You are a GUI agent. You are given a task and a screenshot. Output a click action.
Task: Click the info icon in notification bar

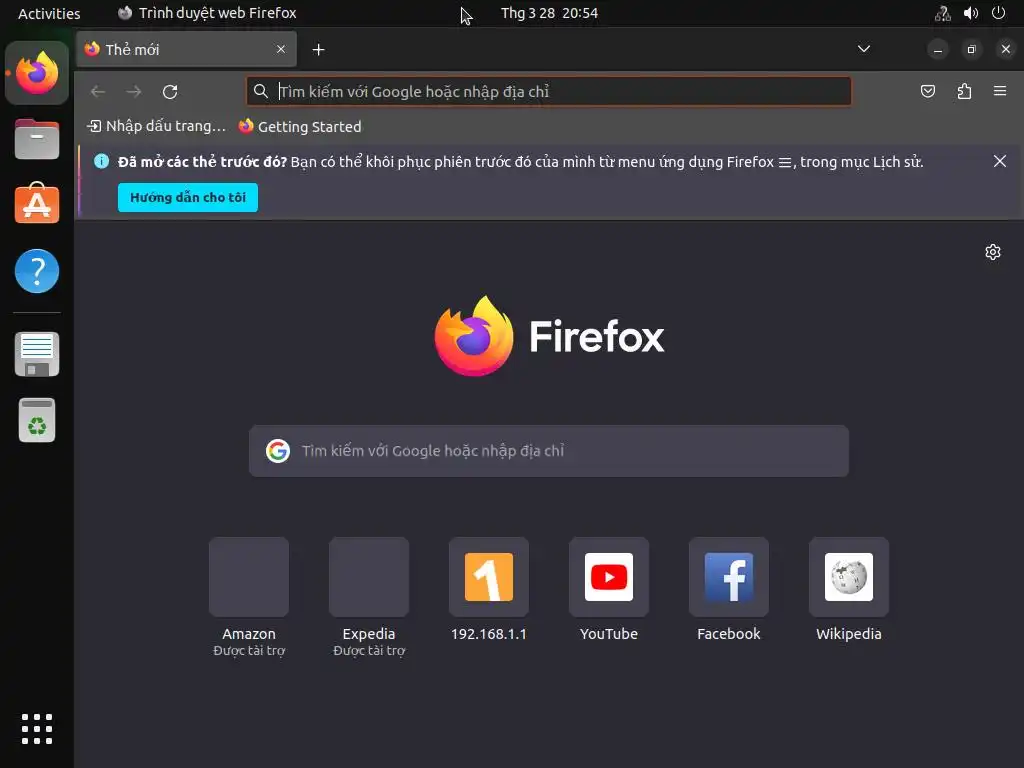tap(101, 161)
